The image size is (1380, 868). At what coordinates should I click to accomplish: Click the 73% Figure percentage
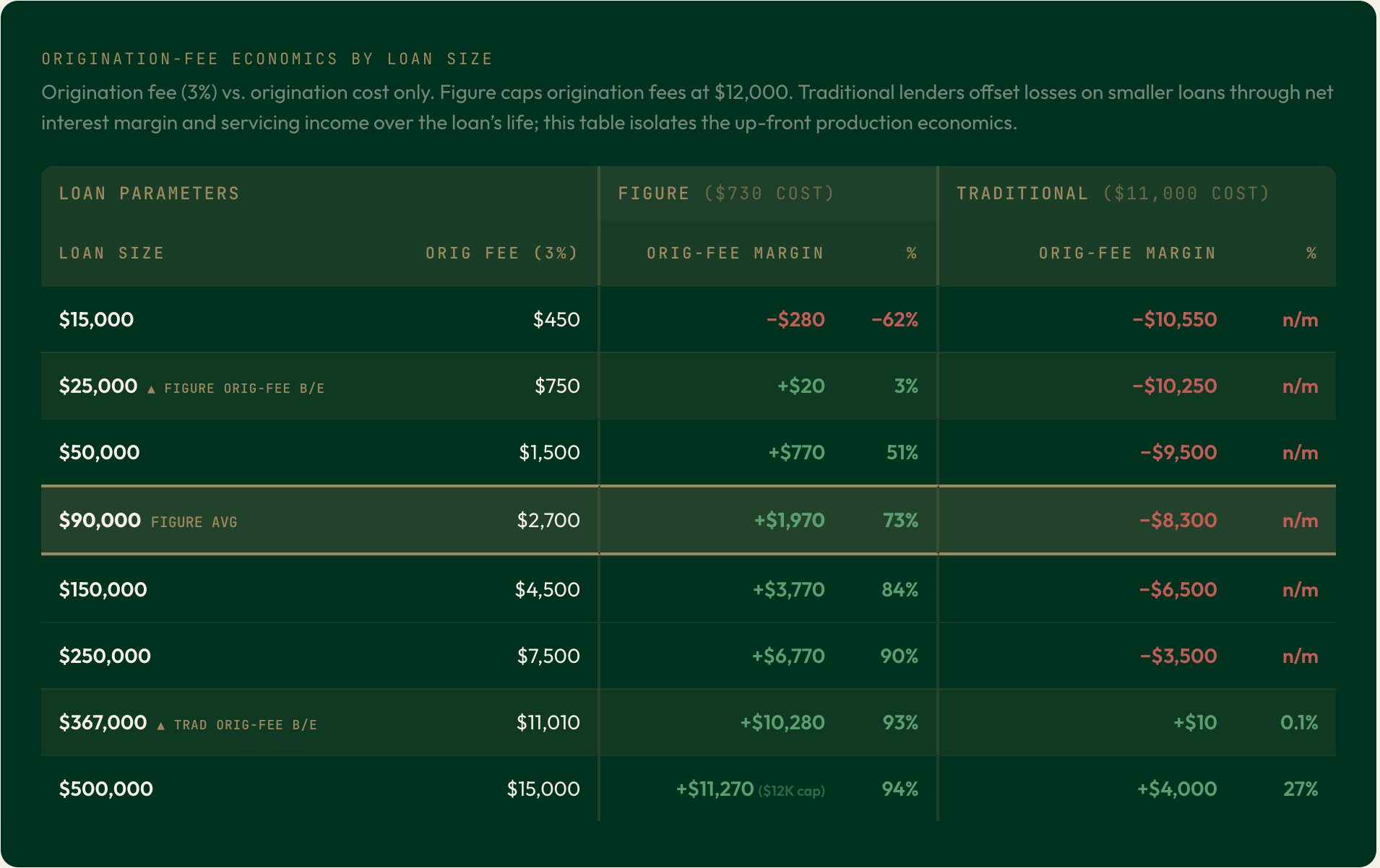tap(900, 520)
